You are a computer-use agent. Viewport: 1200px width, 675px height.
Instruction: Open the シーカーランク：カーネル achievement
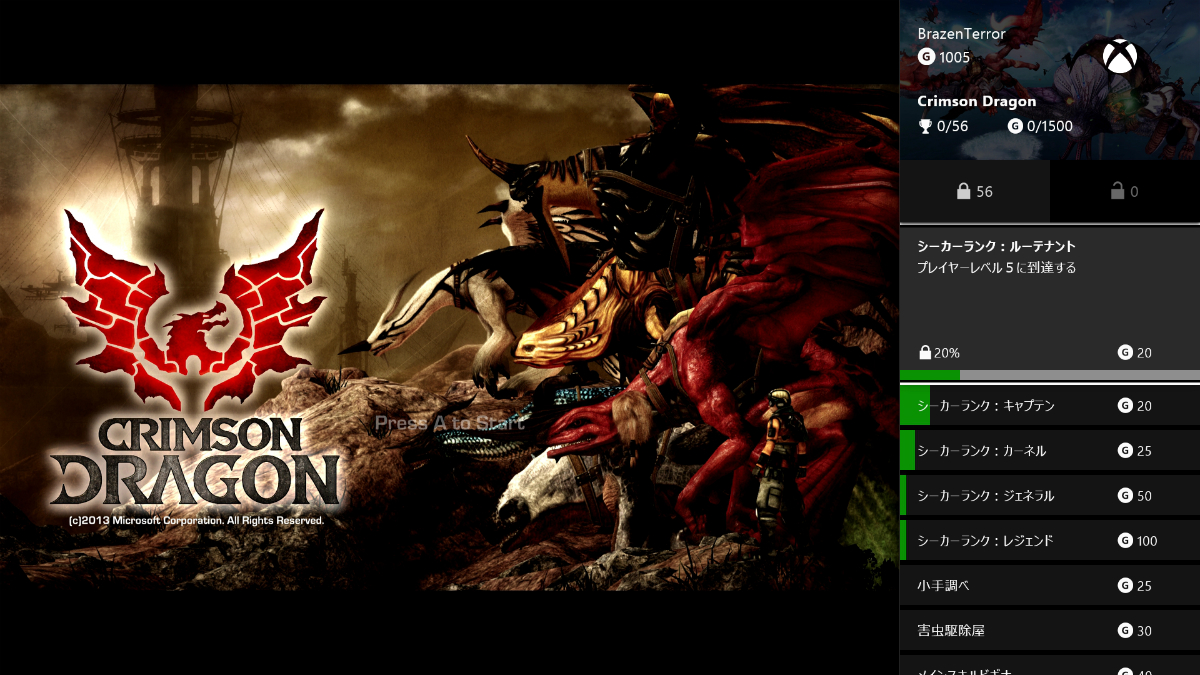pyautogui.click(x=1050, y=450)
